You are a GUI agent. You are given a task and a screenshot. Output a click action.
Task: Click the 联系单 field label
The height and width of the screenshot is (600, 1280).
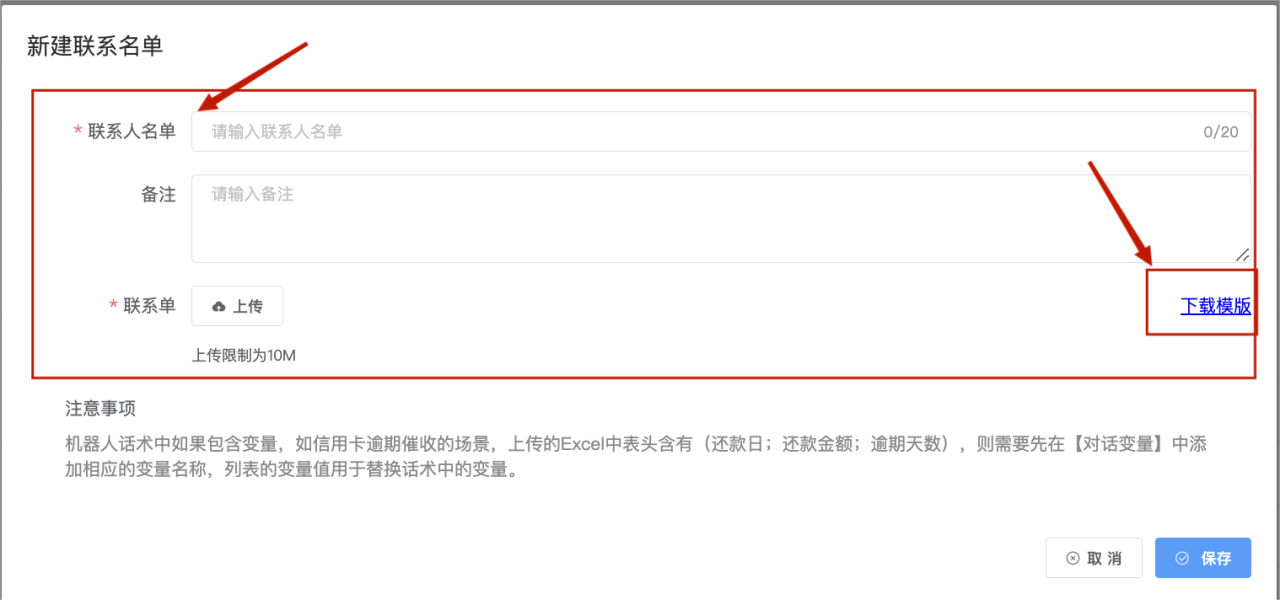(150, 306)
